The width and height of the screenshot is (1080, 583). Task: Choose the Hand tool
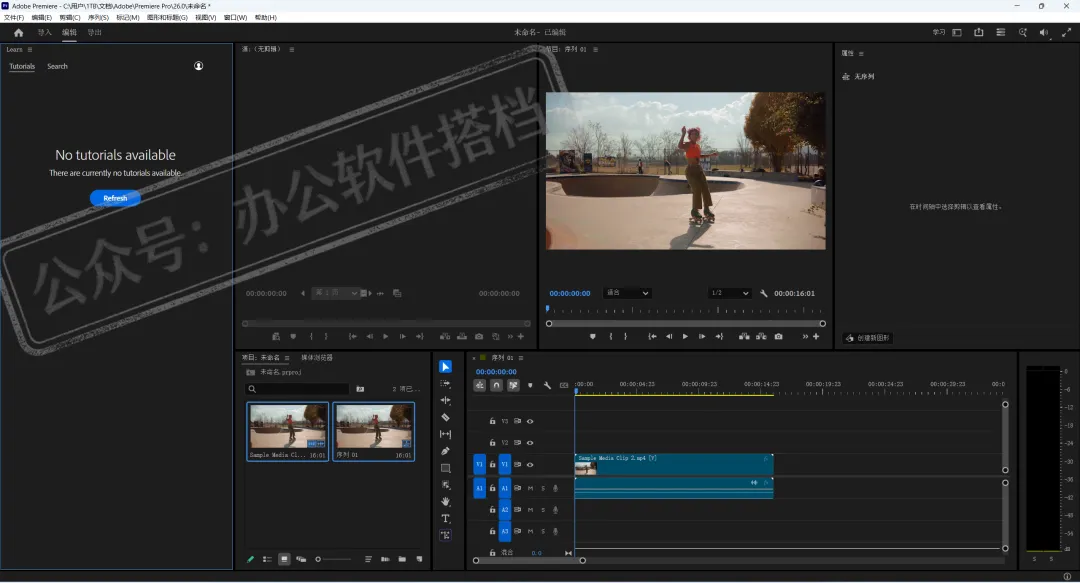(445, 502)
